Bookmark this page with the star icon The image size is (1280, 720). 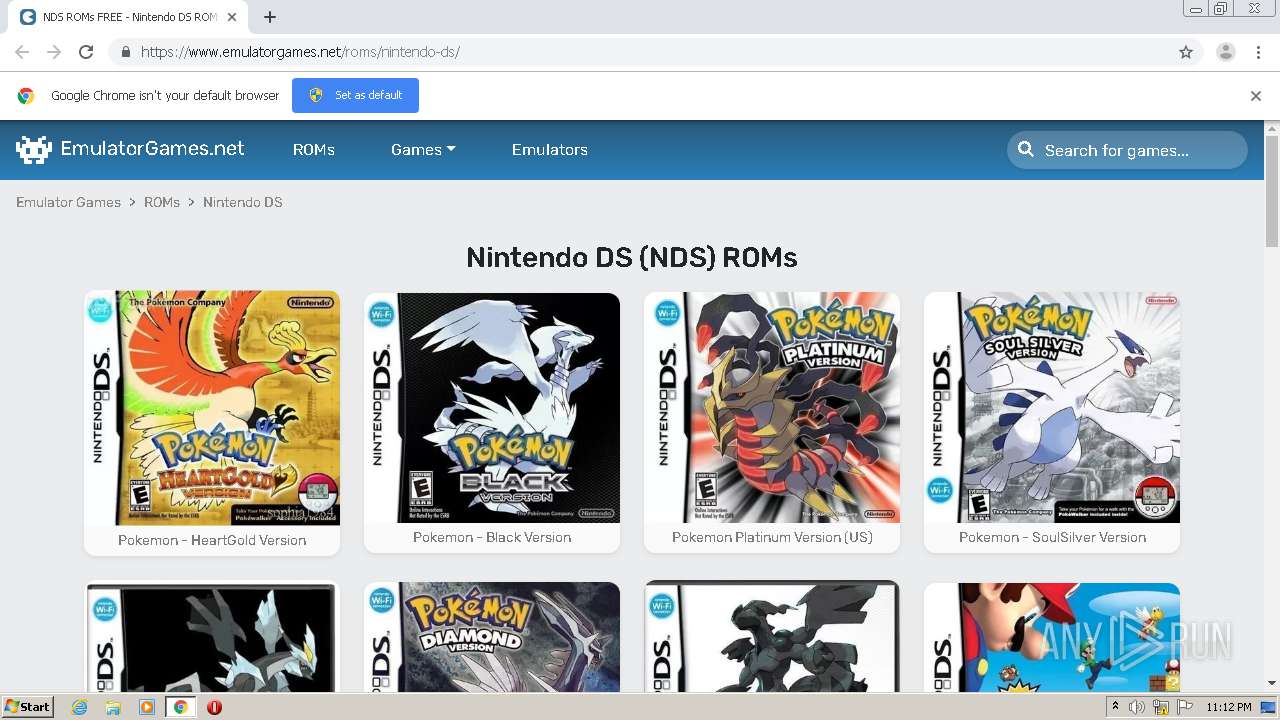pos(1186,52)
